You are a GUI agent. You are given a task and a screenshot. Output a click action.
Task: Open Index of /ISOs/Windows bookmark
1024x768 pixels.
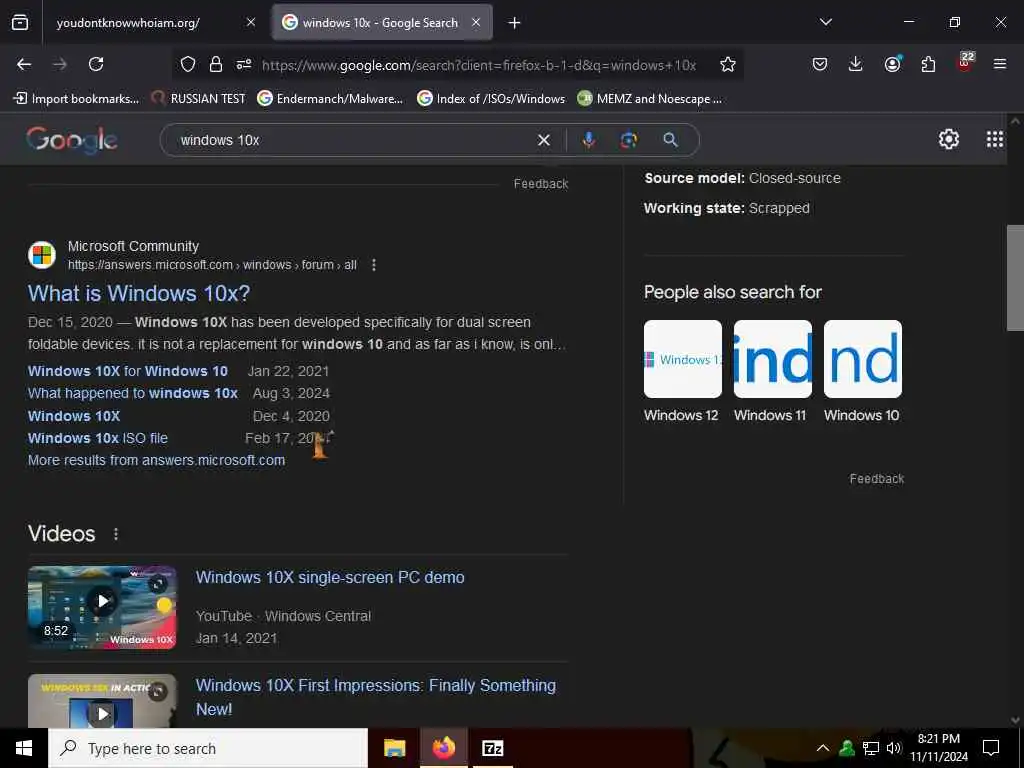491,99
